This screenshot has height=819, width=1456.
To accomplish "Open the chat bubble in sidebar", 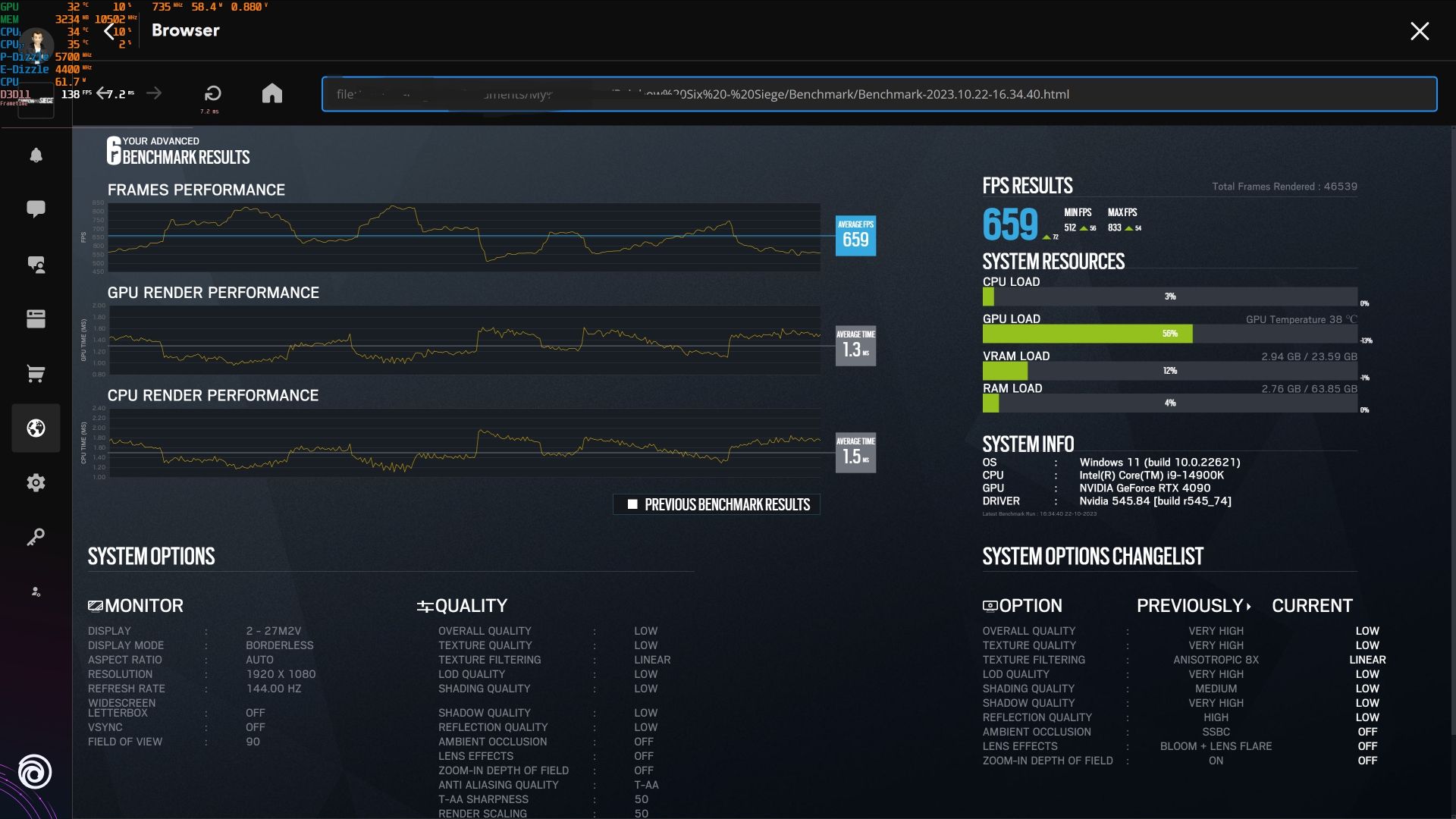I will [x=36, y=209].
